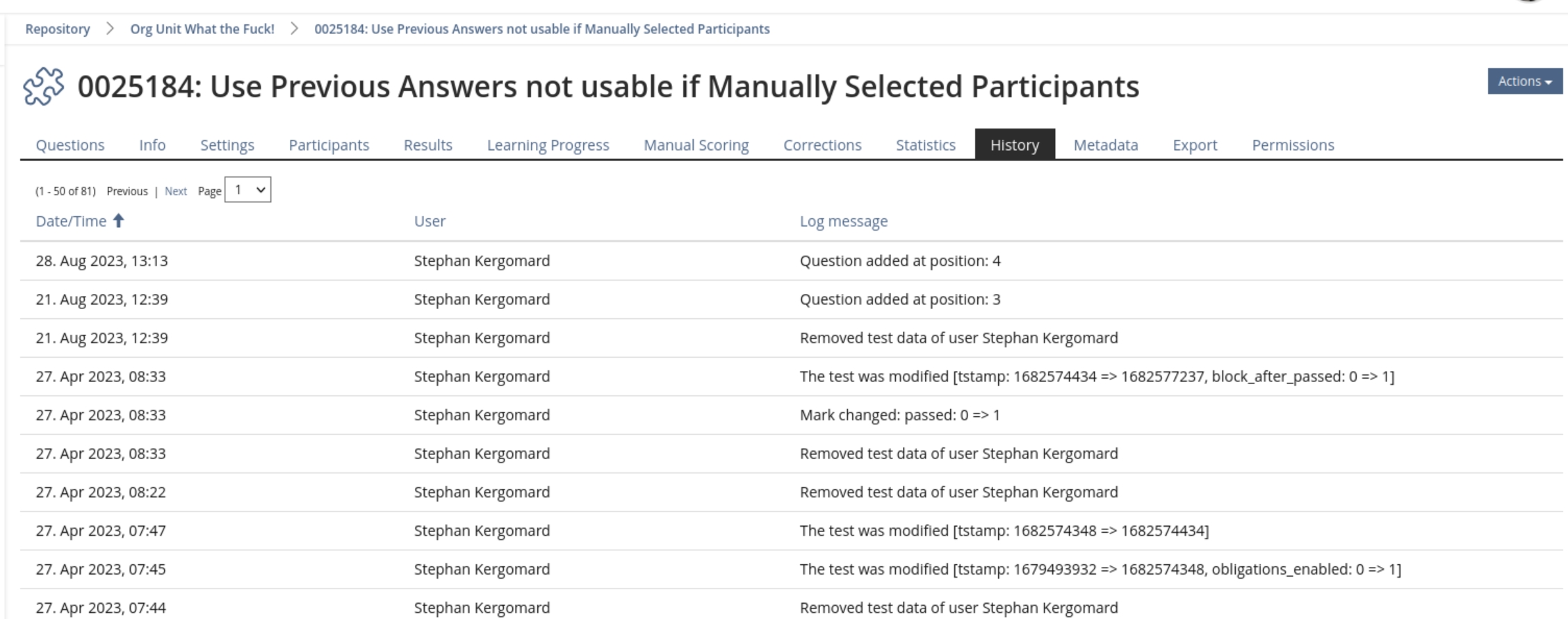Open the Results tab
The image size is (1568, 619).
pos(427,145)
